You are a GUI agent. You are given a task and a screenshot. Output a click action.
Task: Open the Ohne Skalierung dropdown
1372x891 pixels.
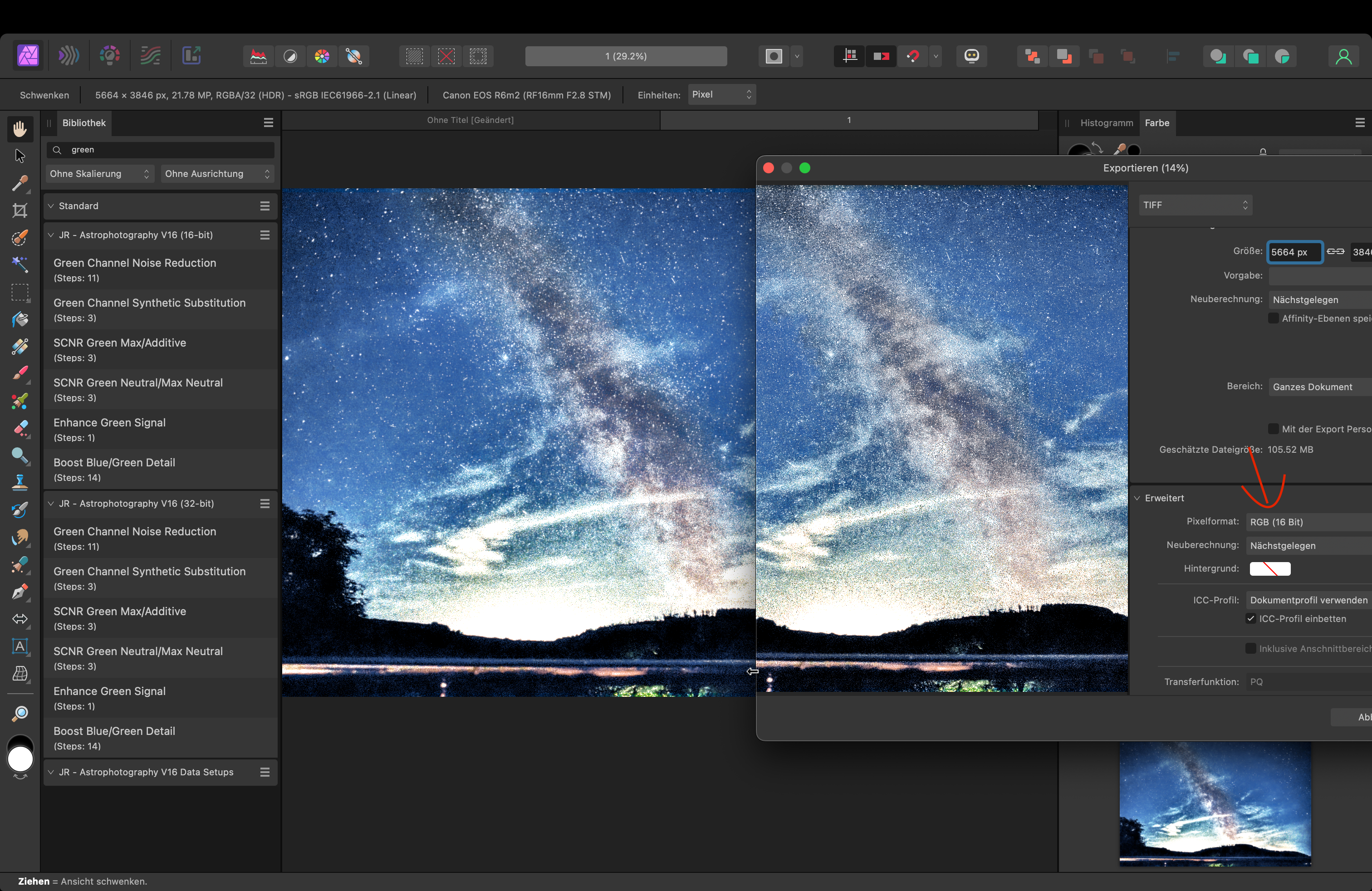(100, 173)
